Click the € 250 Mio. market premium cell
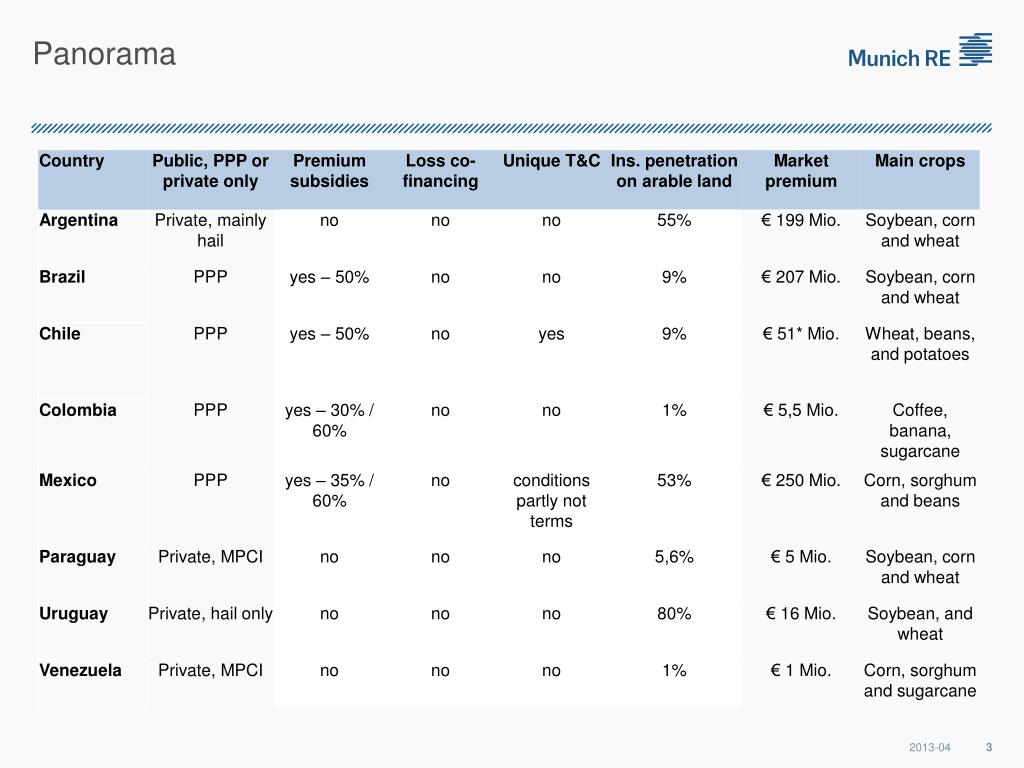 [x=801, y=480]
